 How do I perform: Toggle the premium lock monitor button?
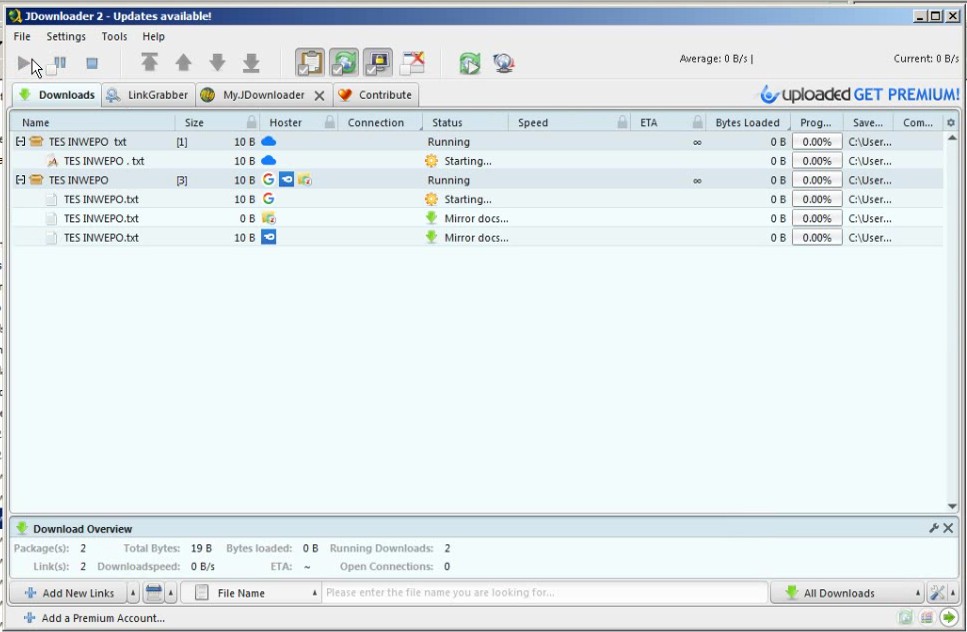coord(378,63)
